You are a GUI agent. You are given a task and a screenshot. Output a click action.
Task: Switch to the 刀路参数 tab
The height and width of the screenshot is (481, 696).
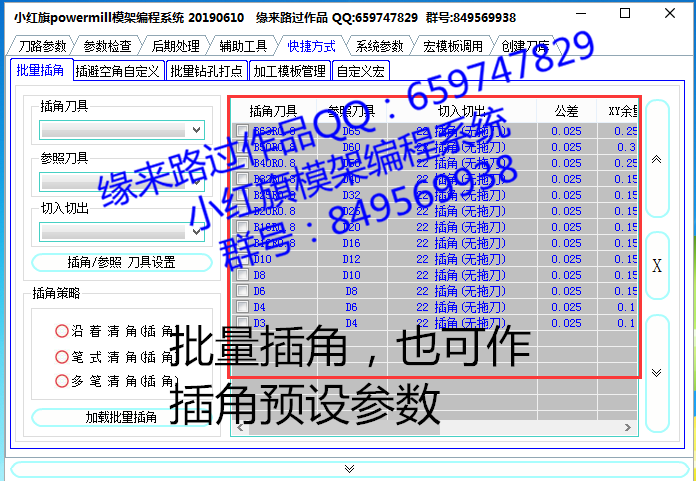coord(42,46)
